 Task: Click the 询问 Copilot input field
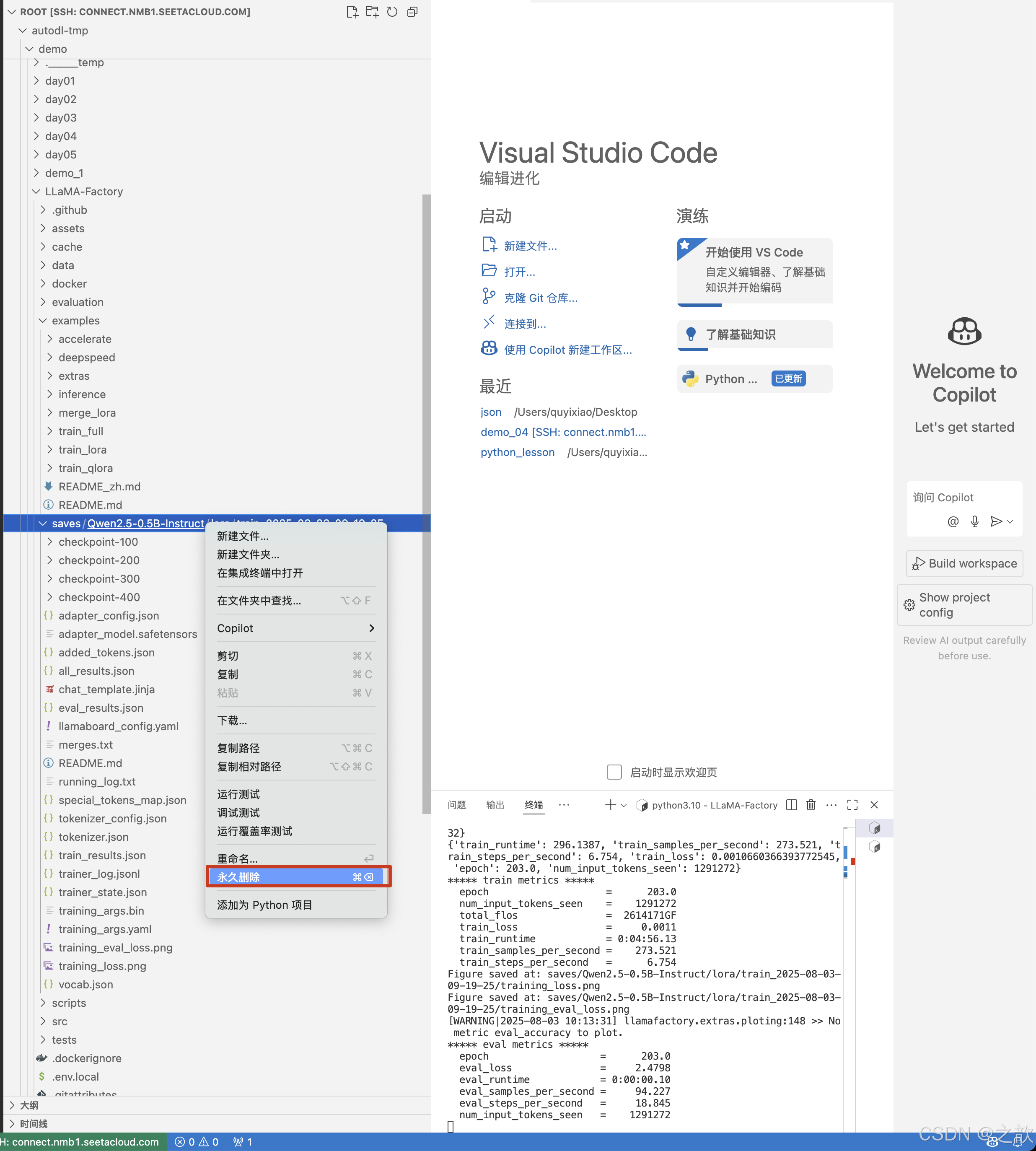tap(964, 498)
